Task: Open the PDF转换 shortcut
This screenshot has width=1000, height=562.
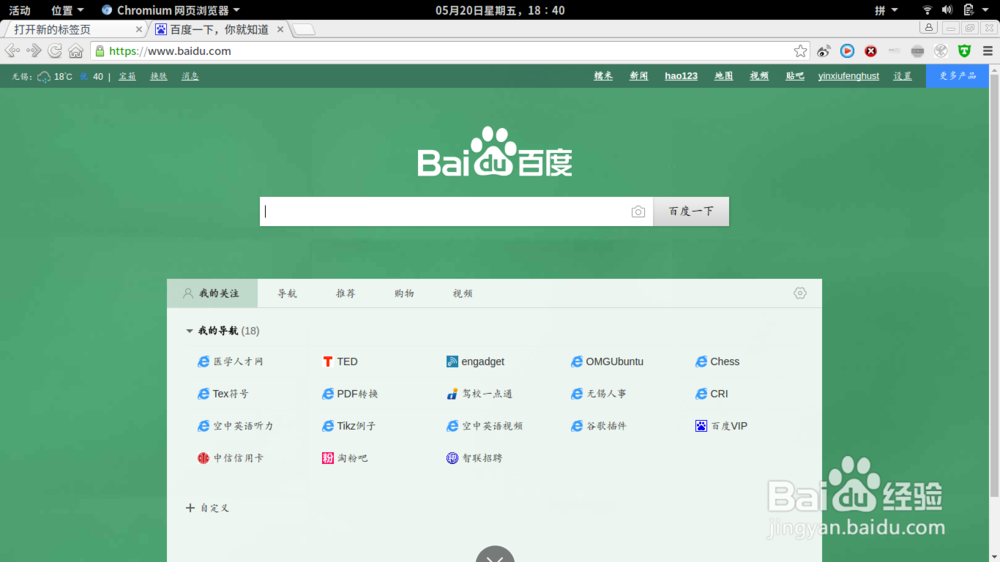Action: pyautogui.click(x=350, y=394)
